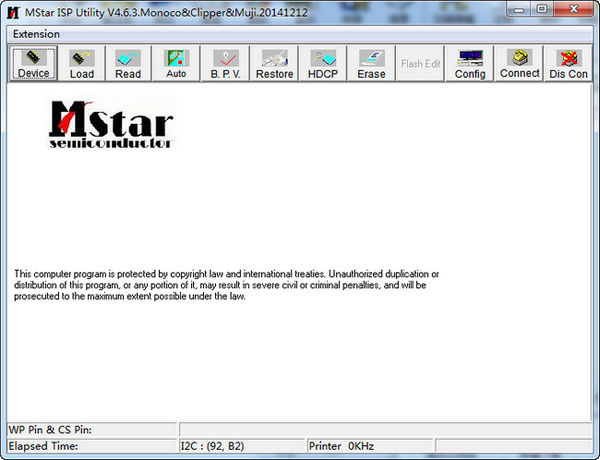Click the Printer 0KHz status panel
600x460 pixels.
pyautogui.click(x=370, y=446)
